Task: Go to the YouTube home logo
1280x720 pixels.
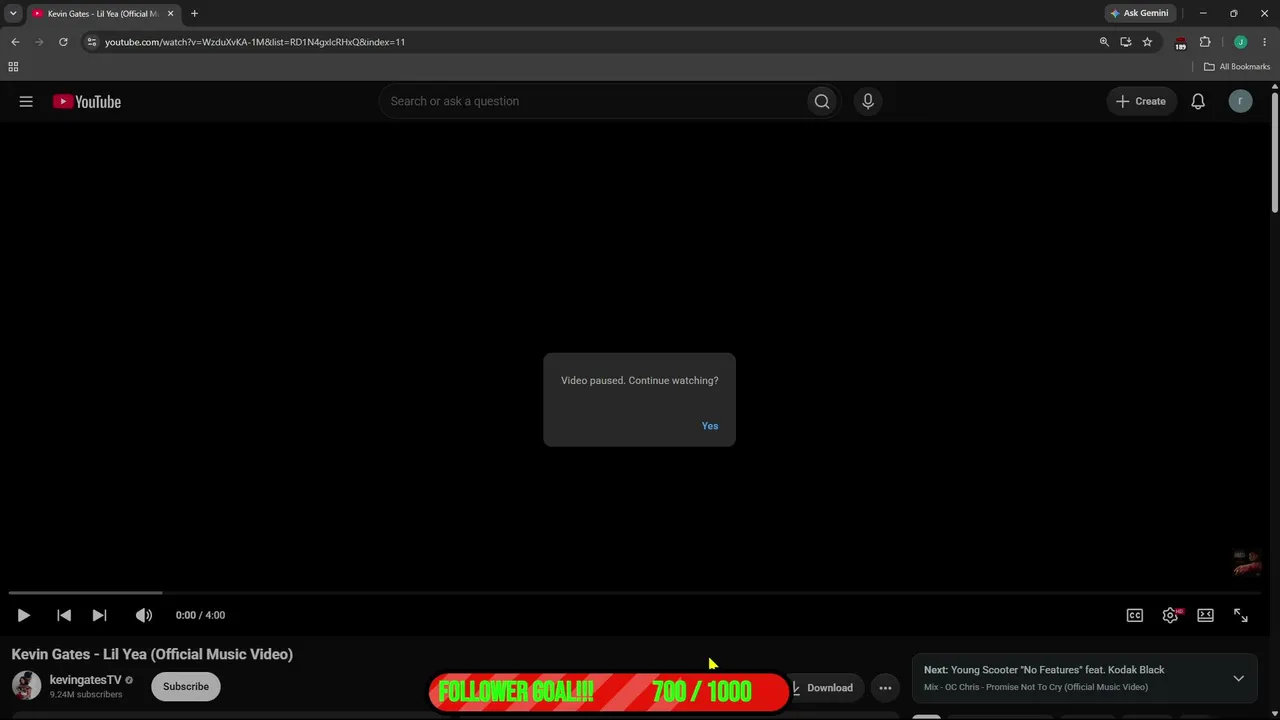Action: pos(87,101)
